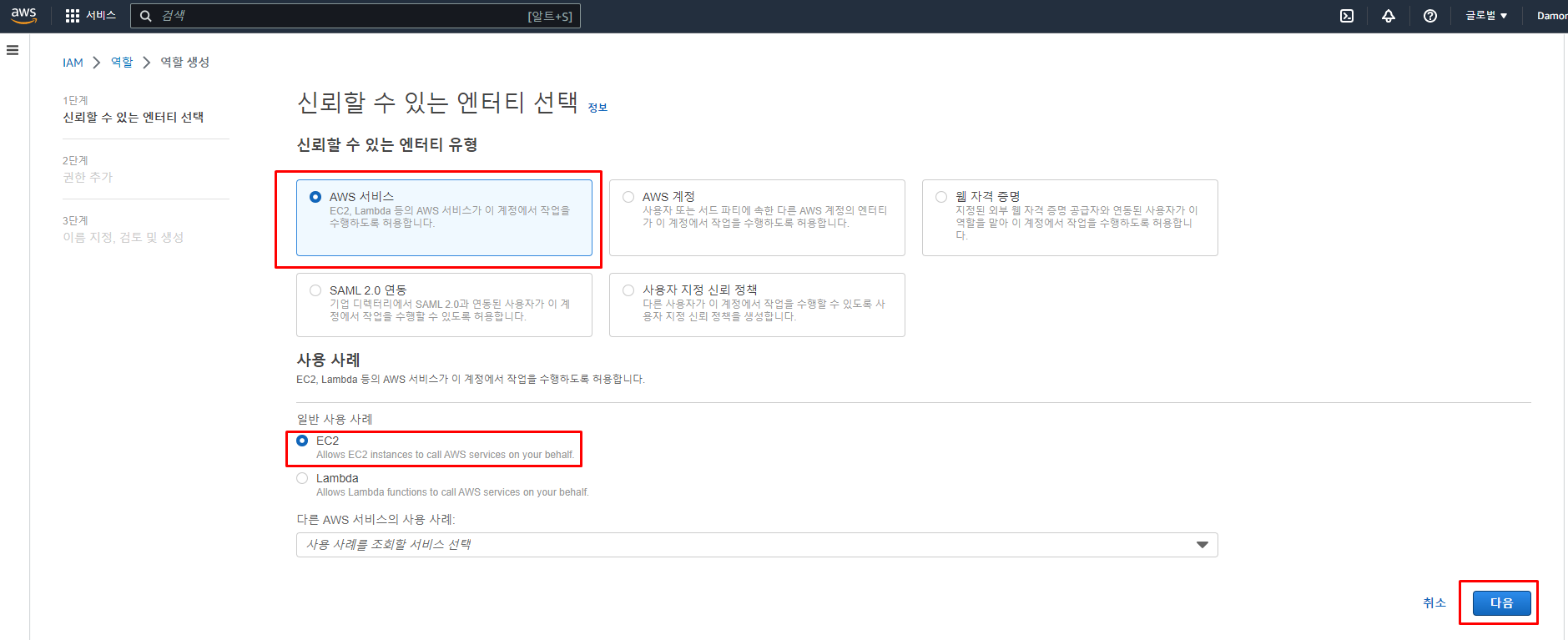Open the notifications bell icon
Viewport: 1568px width, 640px height.
pyautogui.click(x=1389, y=16)
